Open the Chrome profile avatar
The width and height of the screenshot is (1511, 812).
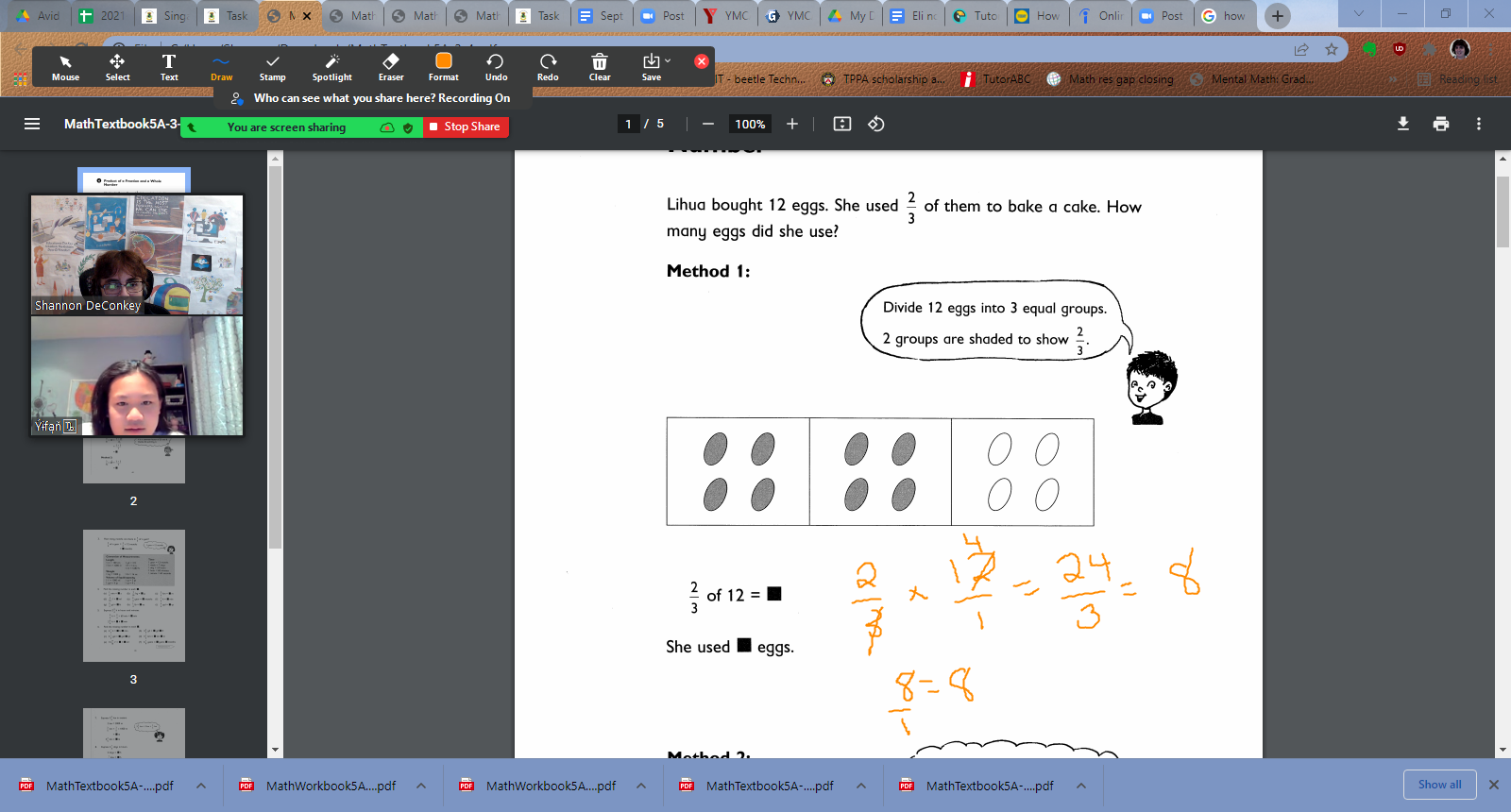(1460, 49)
